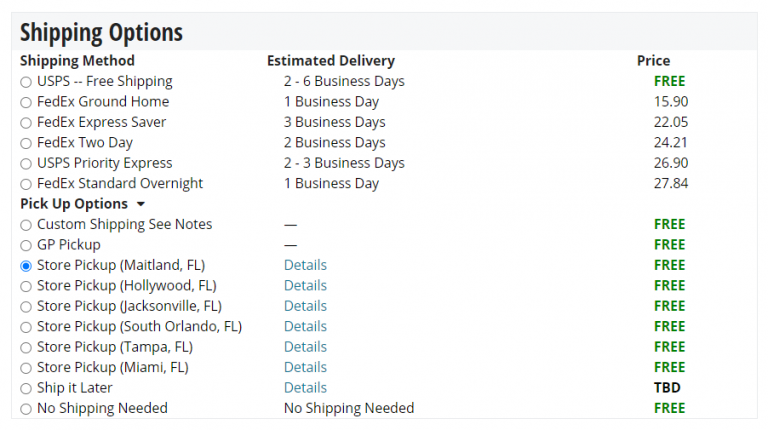768x430 pixels.
Task: Pick FedEx Two Day shipping
Action: pos(26,143)
